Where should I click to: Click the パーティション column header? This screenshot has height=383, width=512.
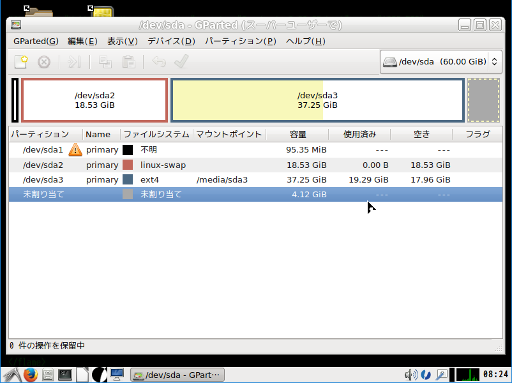(x=45, y=134)
